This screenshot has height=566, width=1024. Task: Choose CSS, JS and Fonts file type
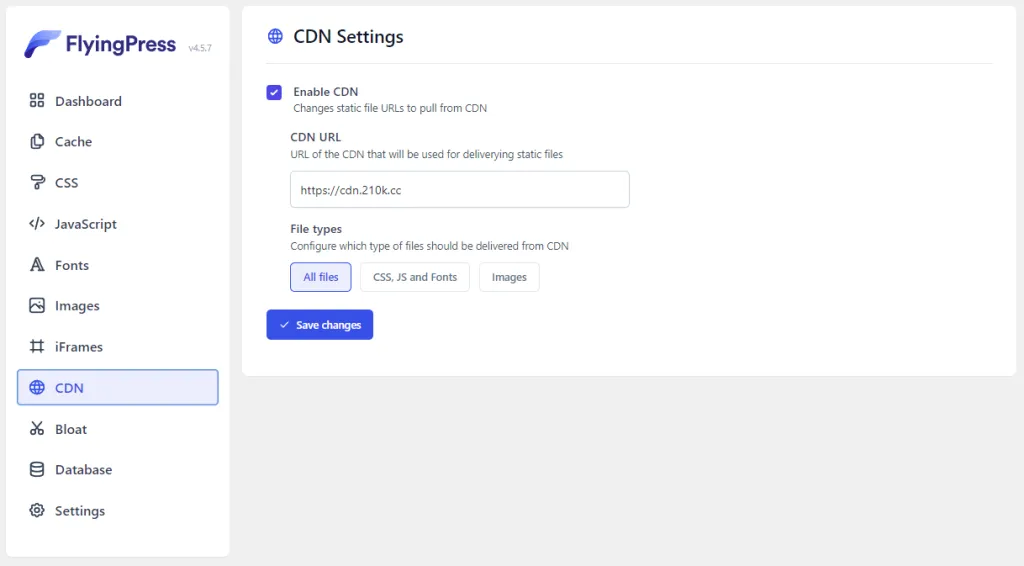pos(414,277)
